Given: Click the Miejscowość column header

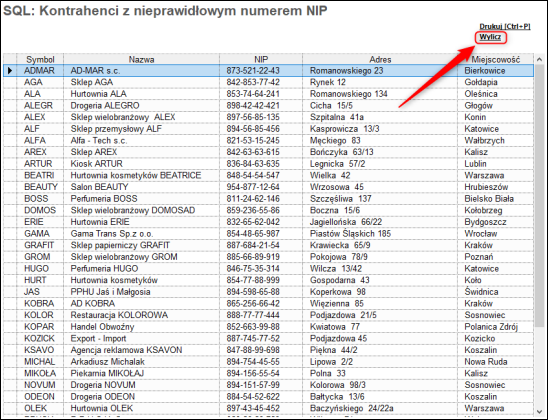Looking at the screenshot, I should [496, 59].
